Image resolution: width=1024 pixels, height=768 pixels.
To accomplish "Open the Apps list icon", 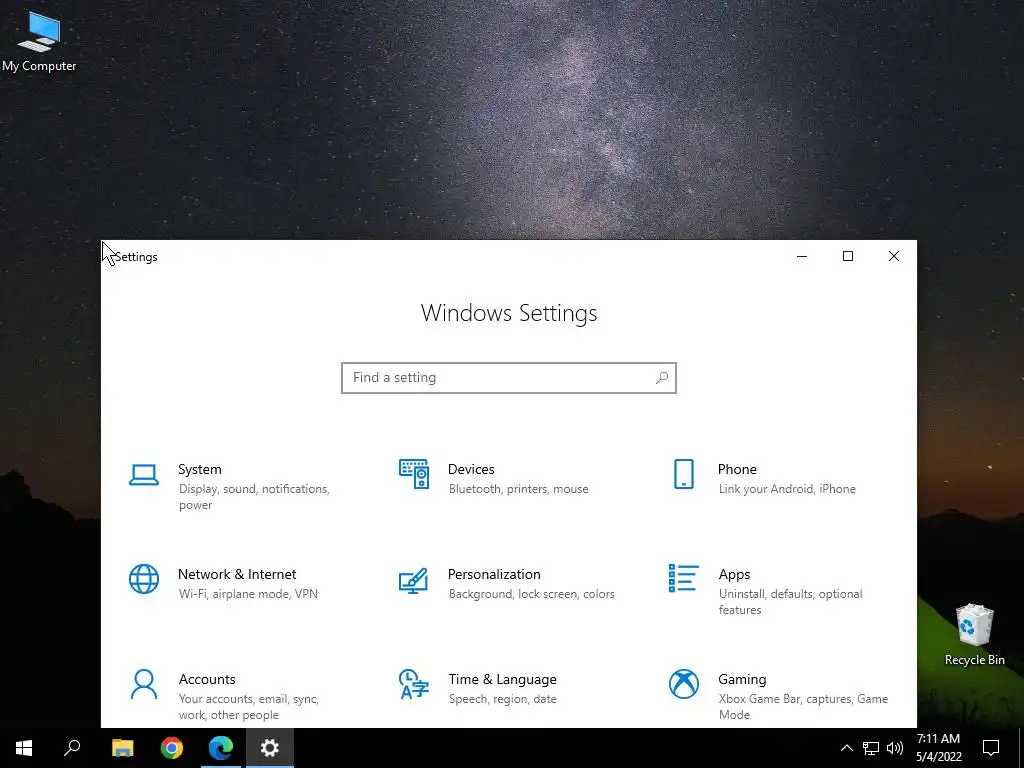I will click(684, 579).
